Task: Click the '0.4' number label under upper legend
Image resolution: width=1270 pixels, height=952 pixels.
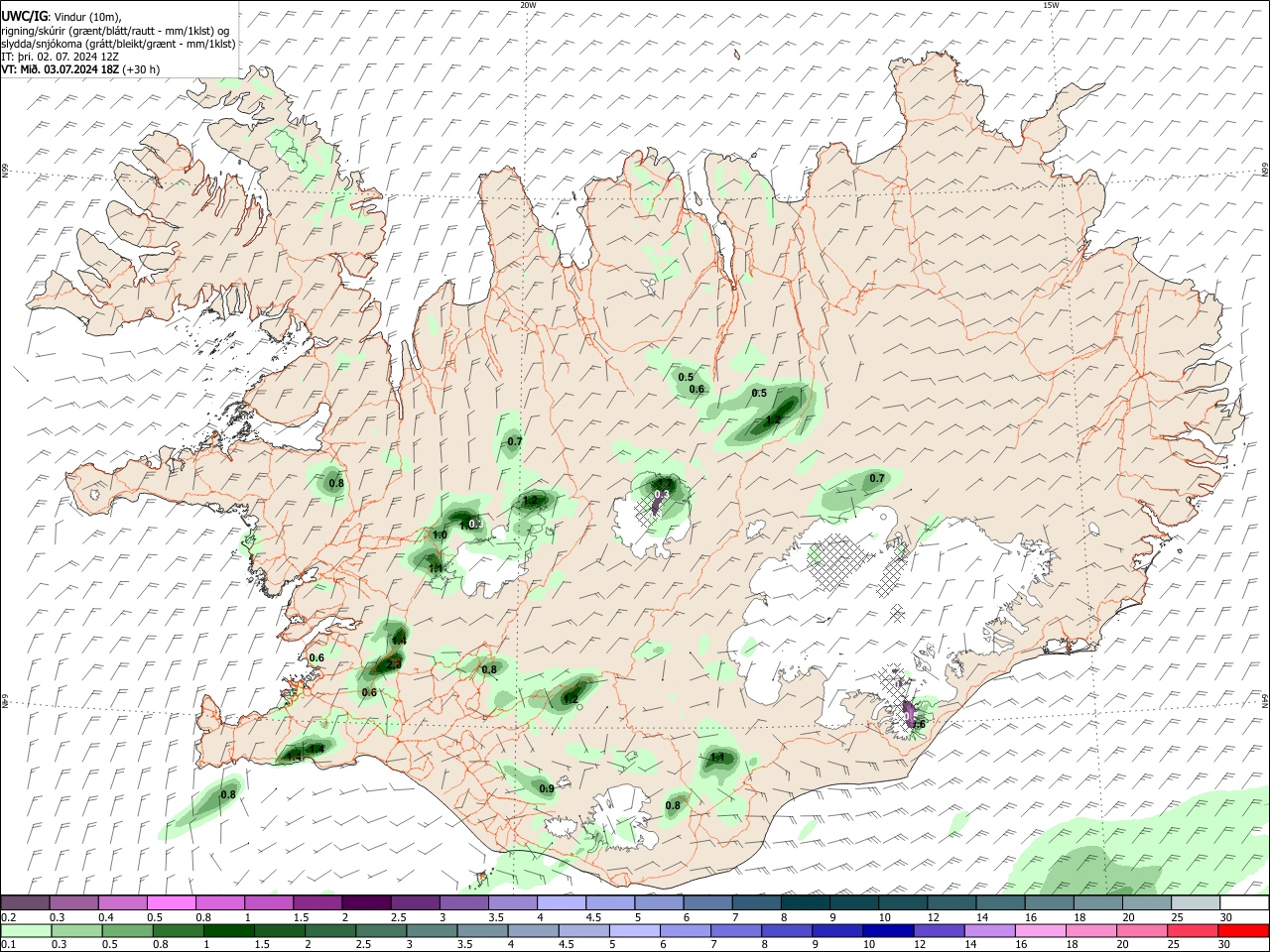Action: (105, 917)
